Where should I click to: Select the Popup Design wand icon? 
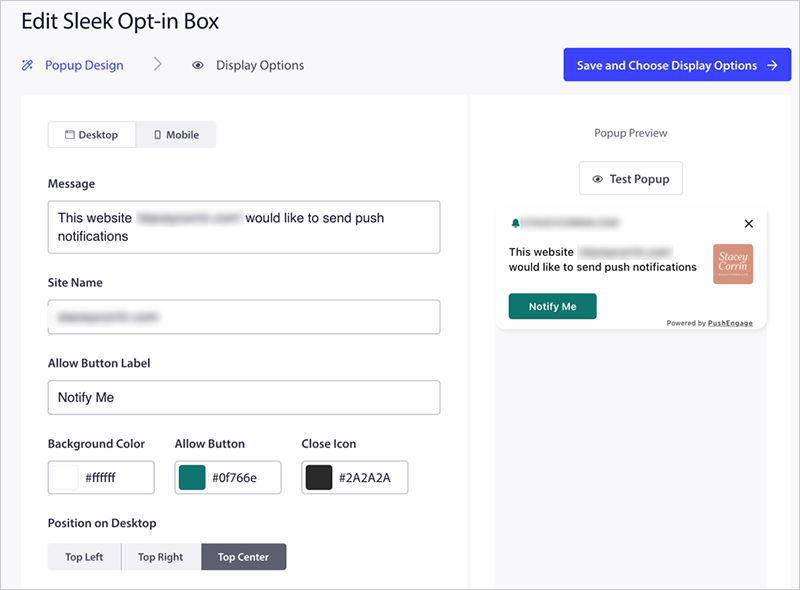tap(28, 65)
